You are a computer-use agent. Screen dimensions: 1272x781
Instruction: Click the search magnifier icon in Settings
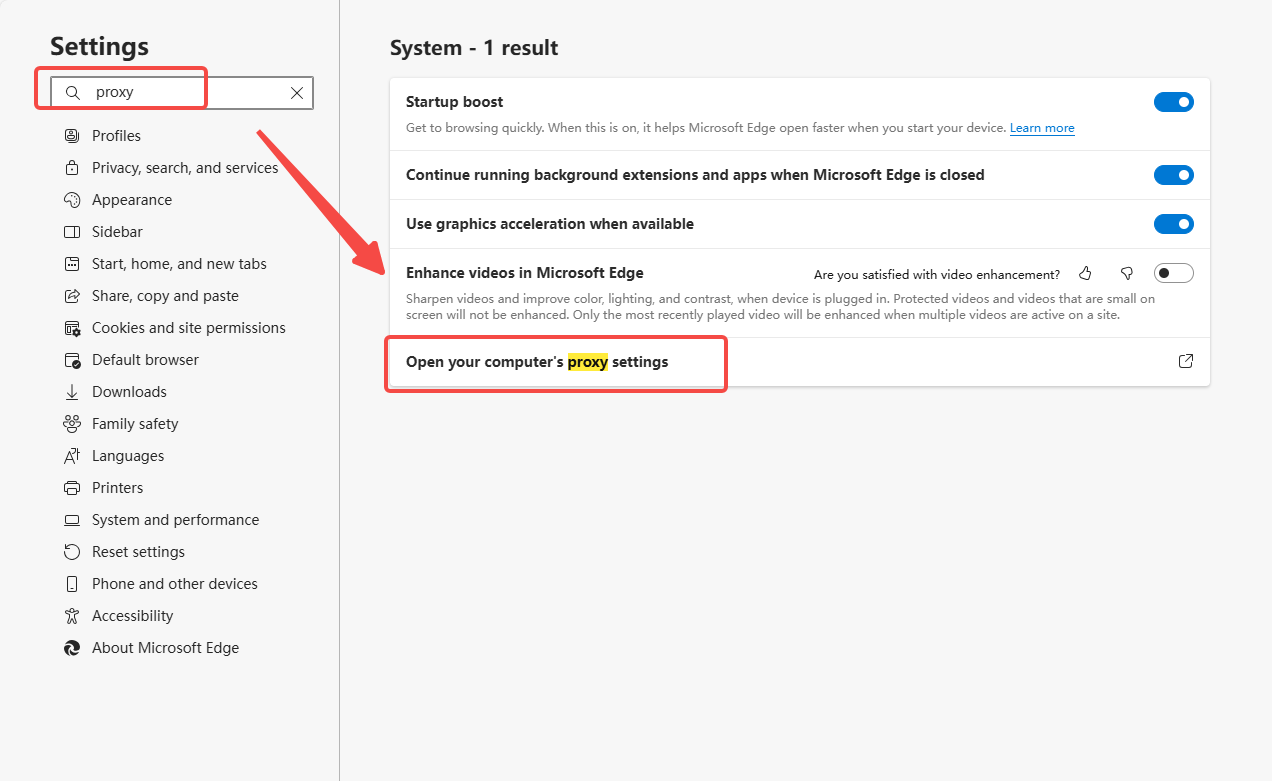72,92
